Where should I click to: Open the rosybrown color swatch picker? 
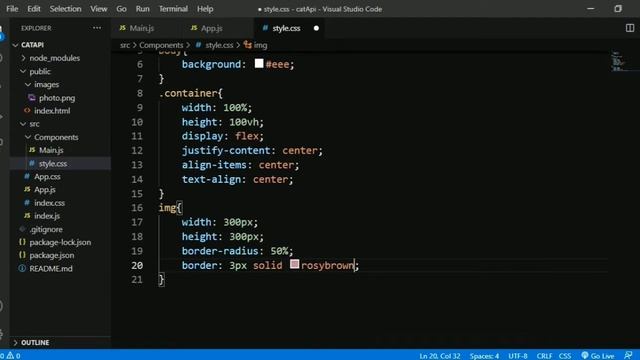point(294,264)
